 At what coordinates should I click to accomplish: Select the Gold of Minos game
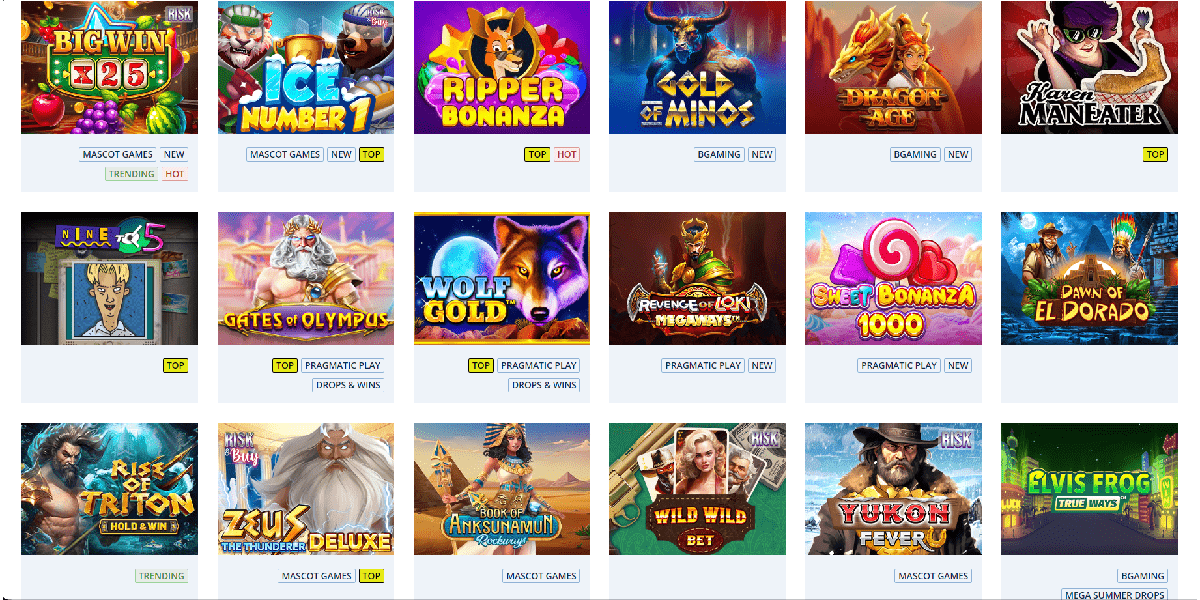click(x=697, y=67)
